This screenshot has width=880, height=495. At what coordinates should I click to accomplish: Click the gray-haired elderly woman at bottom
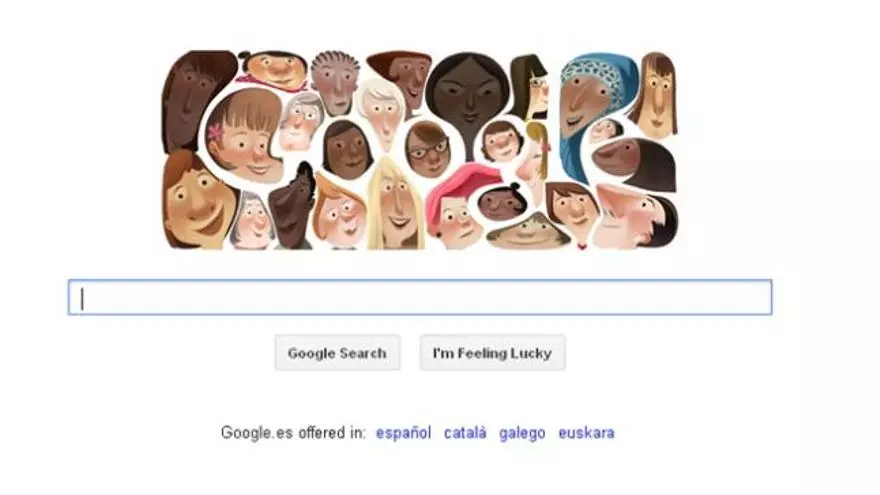click(253, 221)
